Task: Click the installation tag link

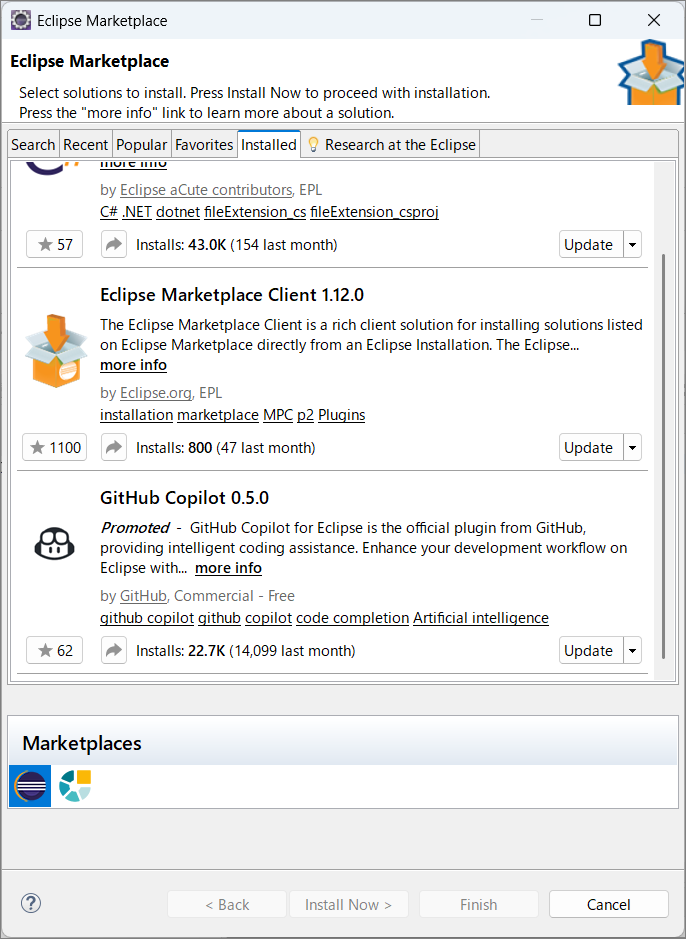Action: [136, 415]
